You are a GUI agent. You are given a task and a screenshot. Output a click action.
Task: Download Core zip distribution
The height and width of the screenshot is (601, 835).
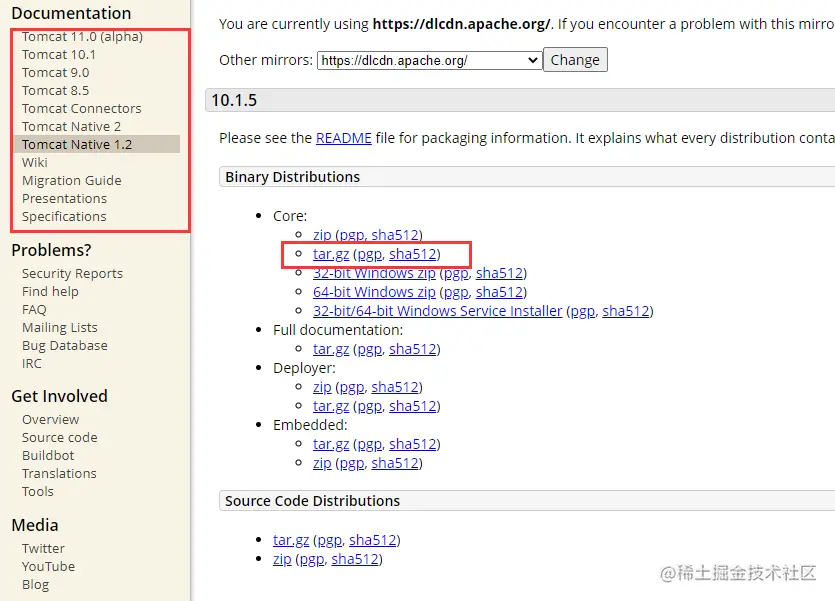(x=322, y=235)
